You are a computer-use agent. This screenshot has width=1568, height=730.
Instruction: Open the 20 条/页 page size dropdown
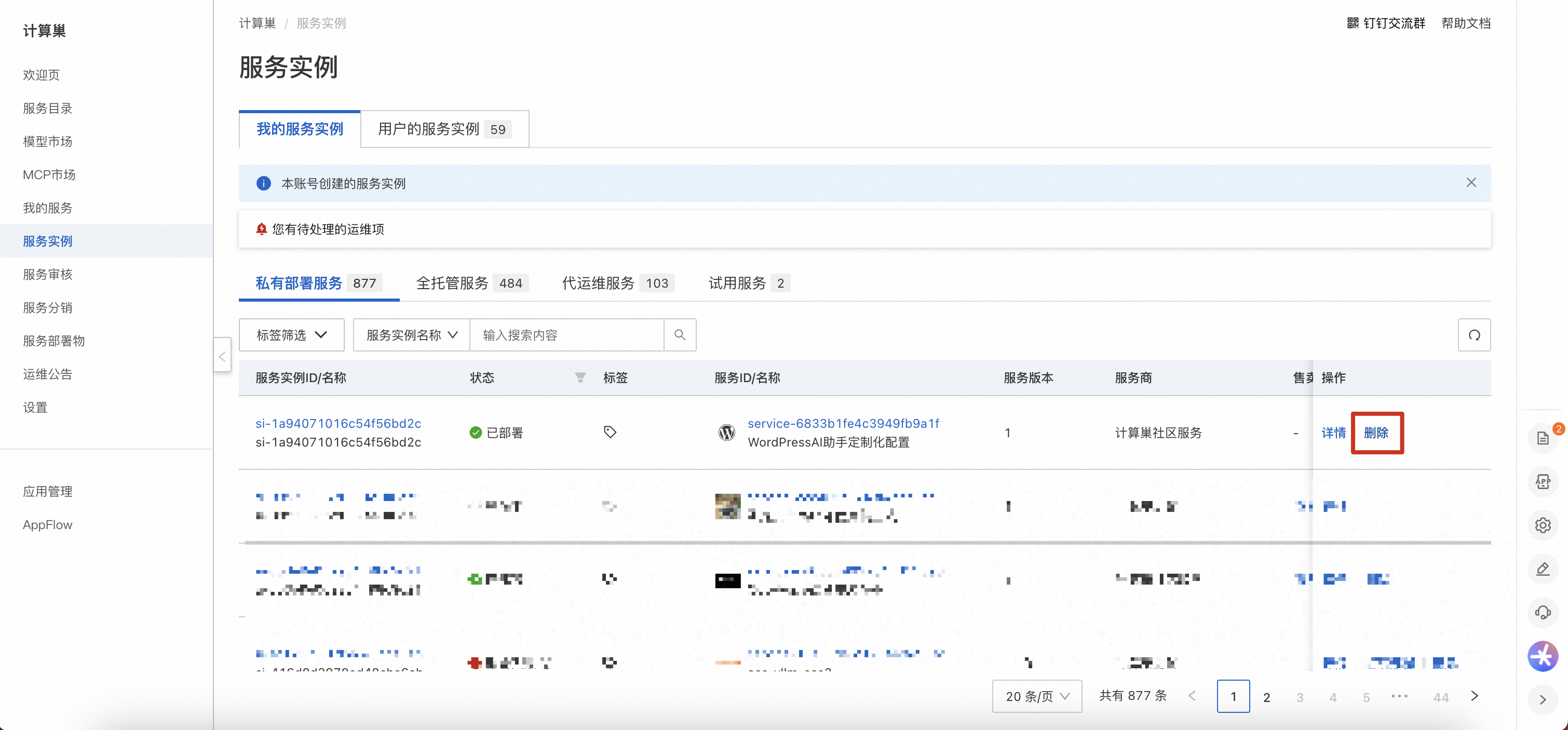coord(1037,696)
